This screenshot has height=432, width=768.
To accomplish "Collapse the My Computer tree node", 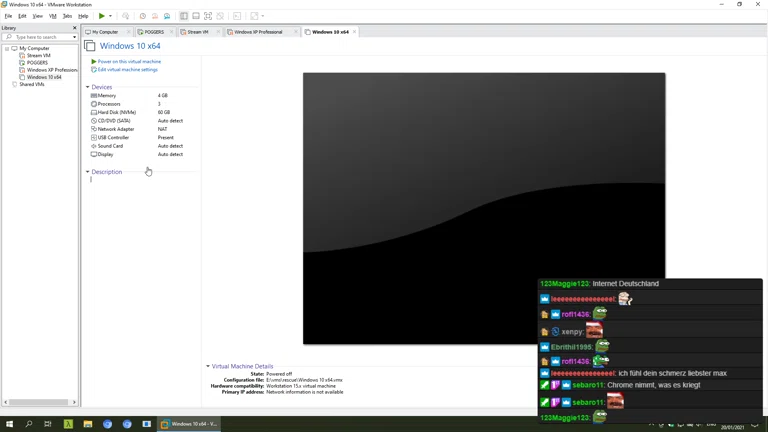I will tap(7, 48).
